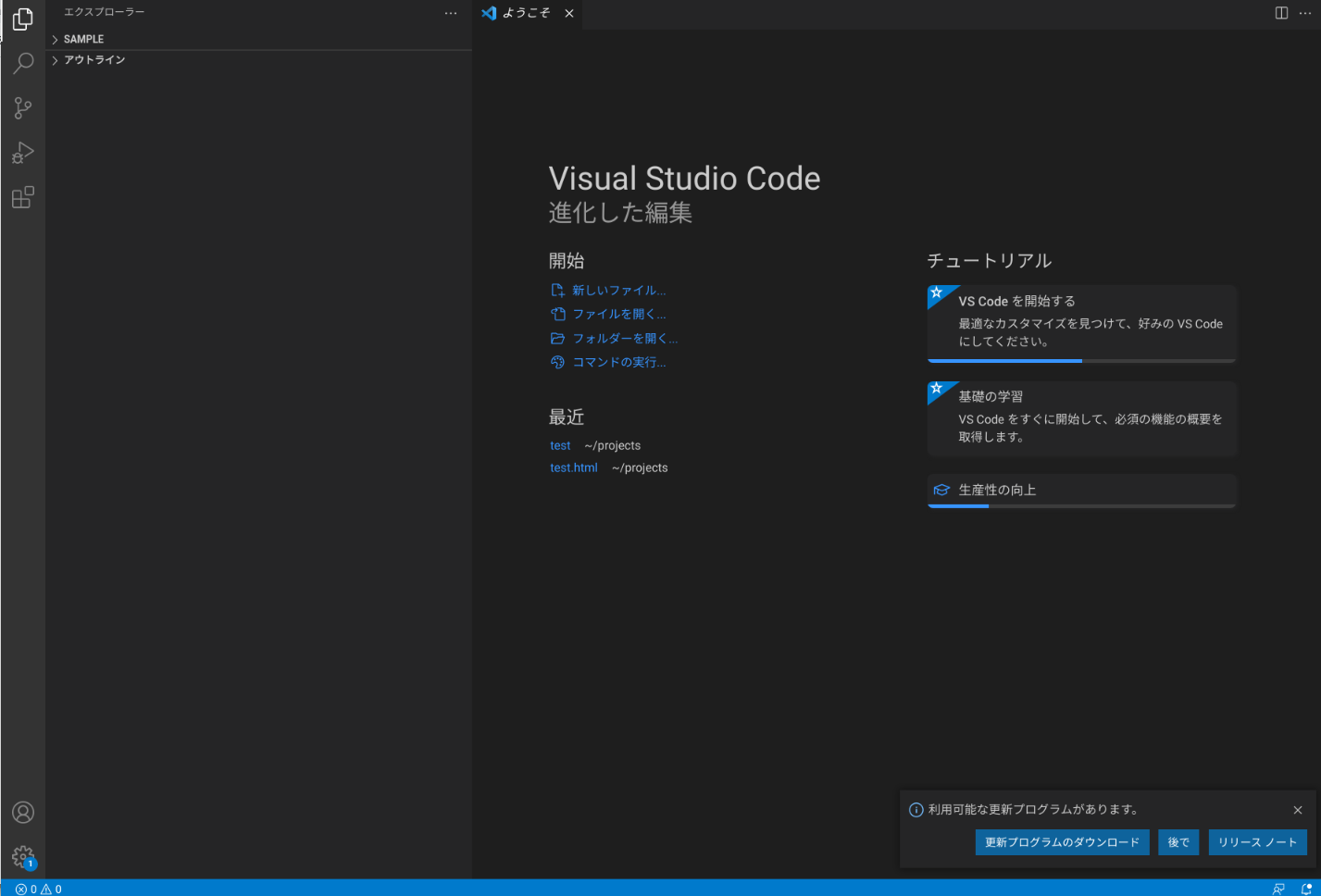
Task: Click the エクスプローラー panel title
Action: 105,12
